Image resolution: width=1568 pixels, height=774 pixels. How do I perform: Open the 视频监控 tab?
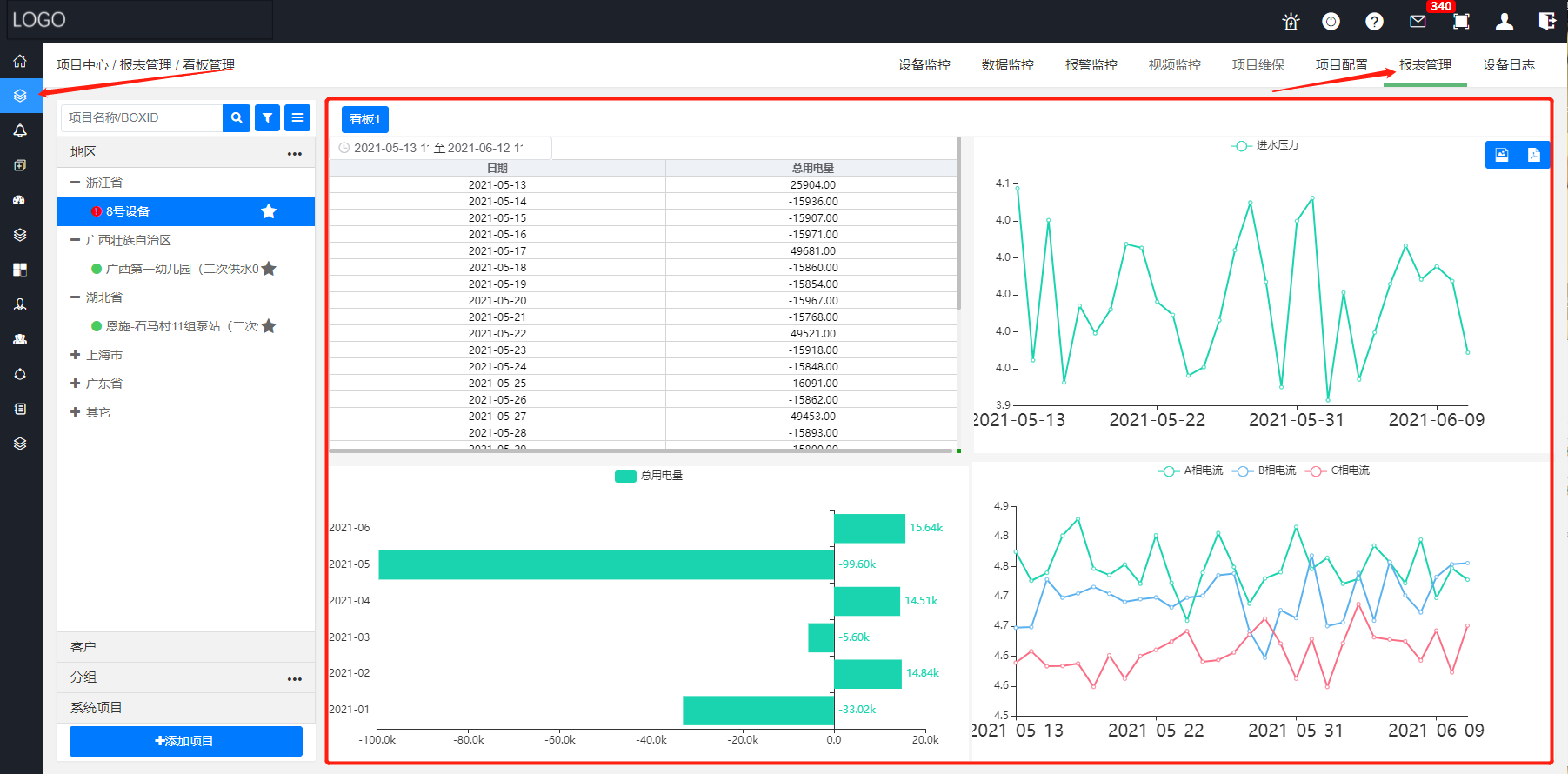[1175, 65]
